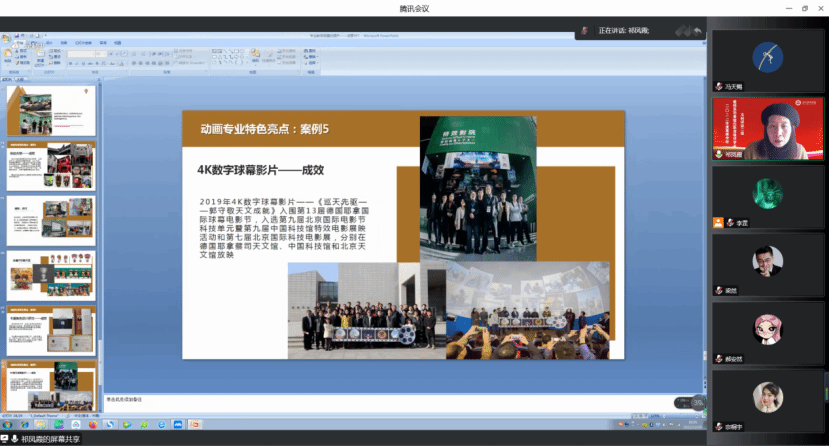The image size is (830, 446).
Task: Click the group photo at the slide's bottom-left
Action: click(366, 308)
